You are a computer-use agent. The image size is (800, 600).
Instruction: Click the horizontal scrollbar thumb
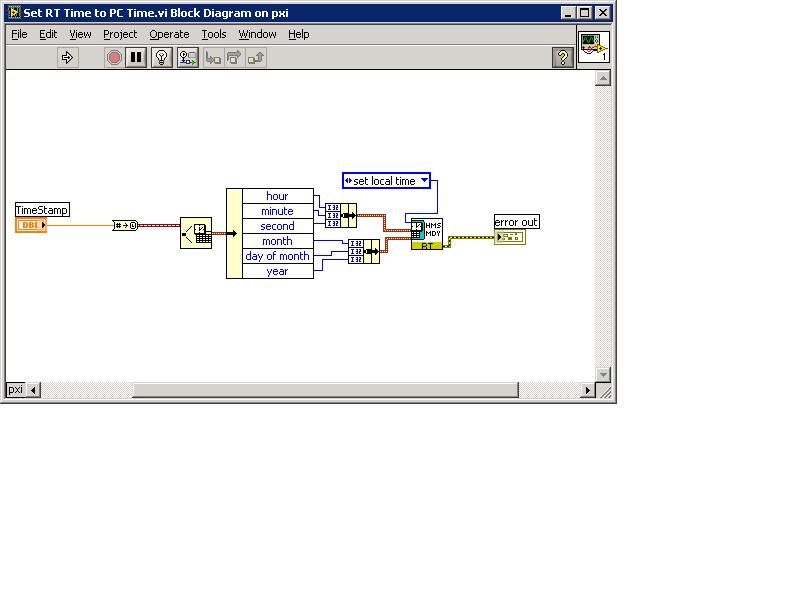[x=326, y=390]
